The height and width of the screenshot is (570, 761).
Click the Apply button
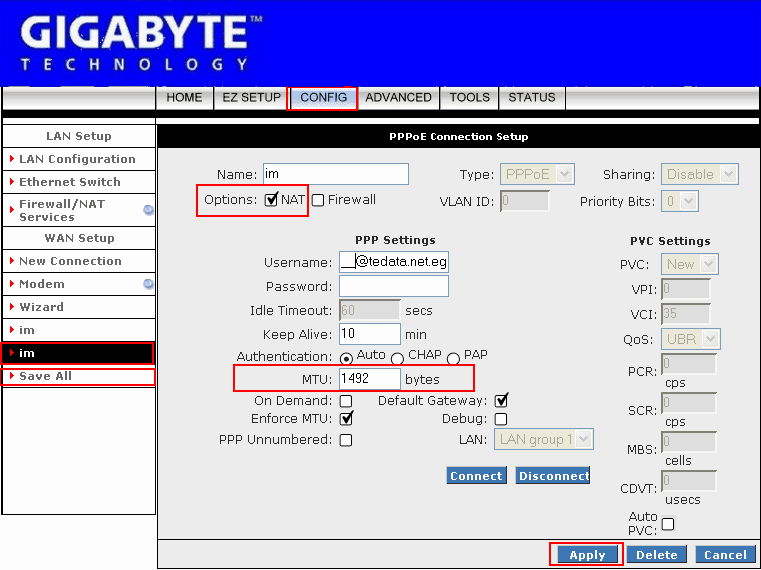(x=587, y=554)
